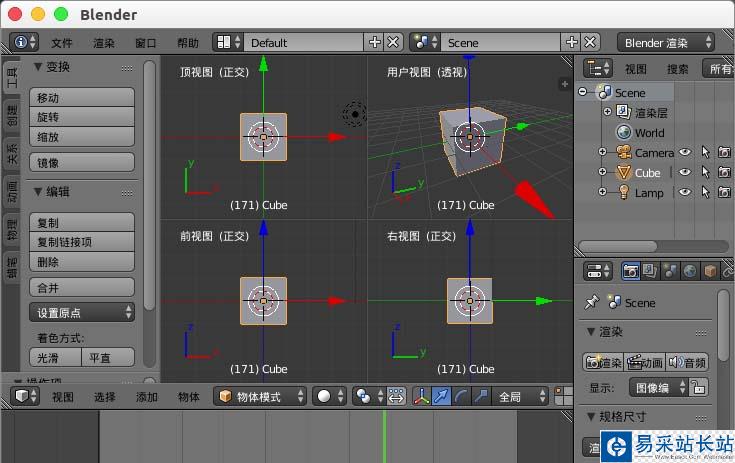Screen dimensions: 735x463
Task: Click the 移动 button
Action: pyautogui.click(x=82, y=97)
